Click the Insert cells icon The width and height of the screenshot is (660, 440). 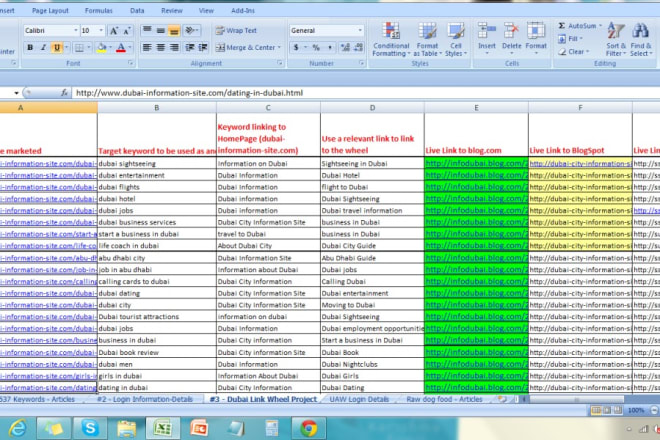(x=487, y=32)
